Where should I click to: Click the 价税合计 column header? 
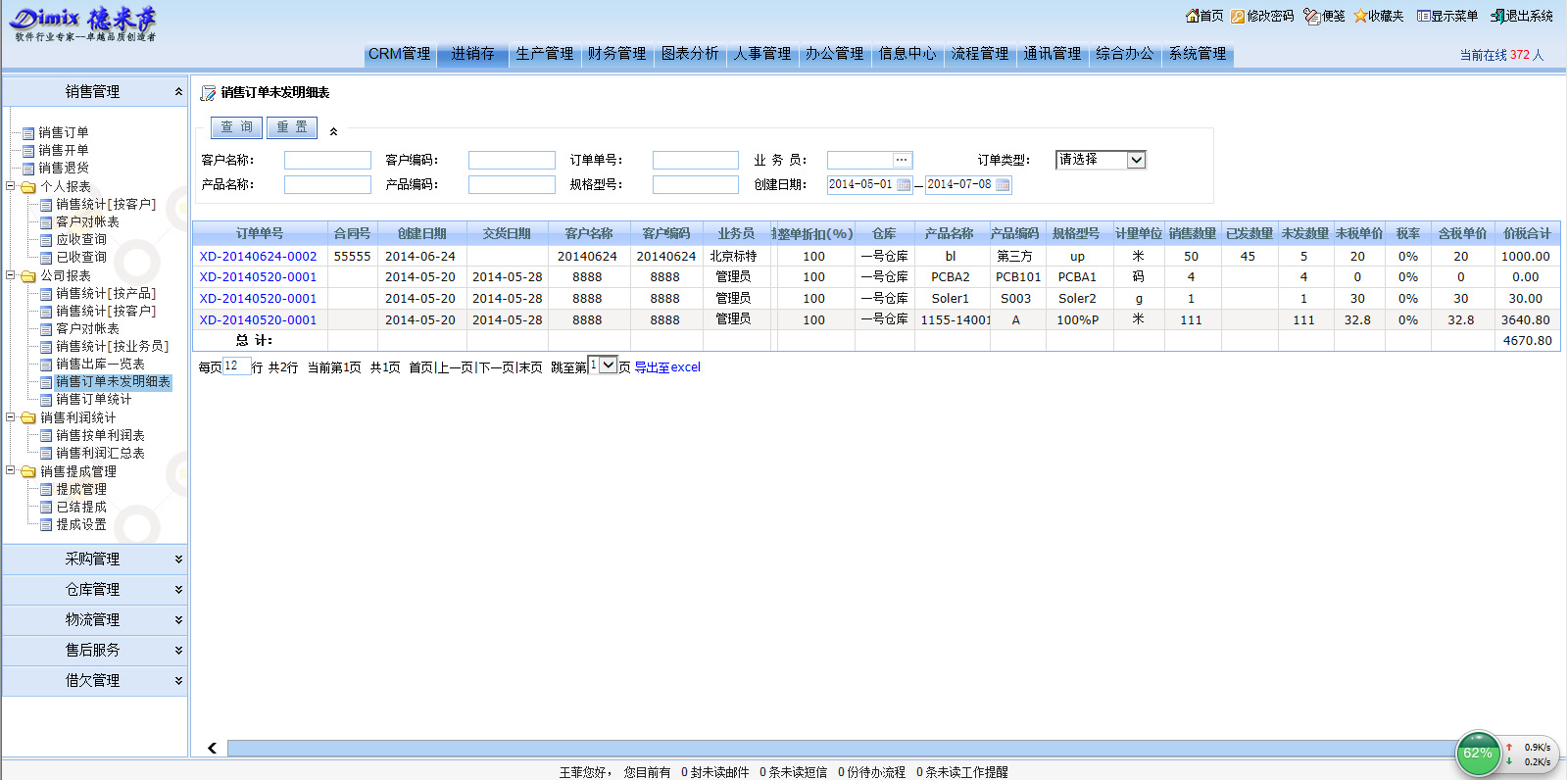(x=1527, y=233)
